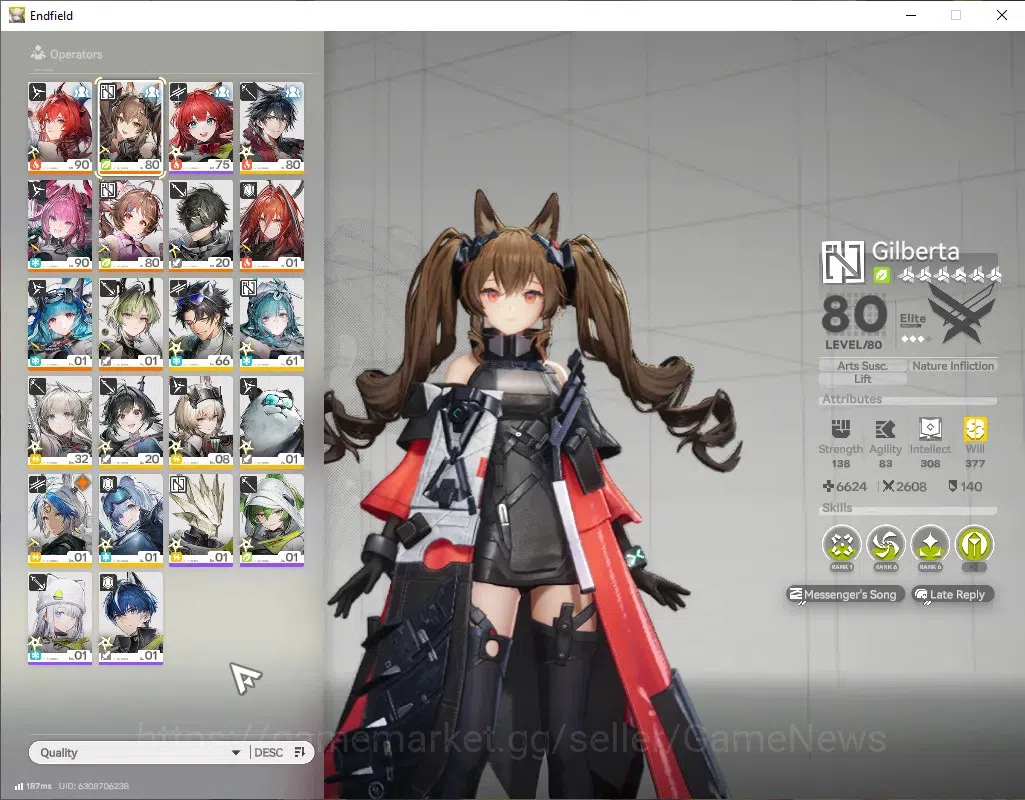Click the sort order icon beside DESC
Screen dimensions: 1025x800
[300, 752]
